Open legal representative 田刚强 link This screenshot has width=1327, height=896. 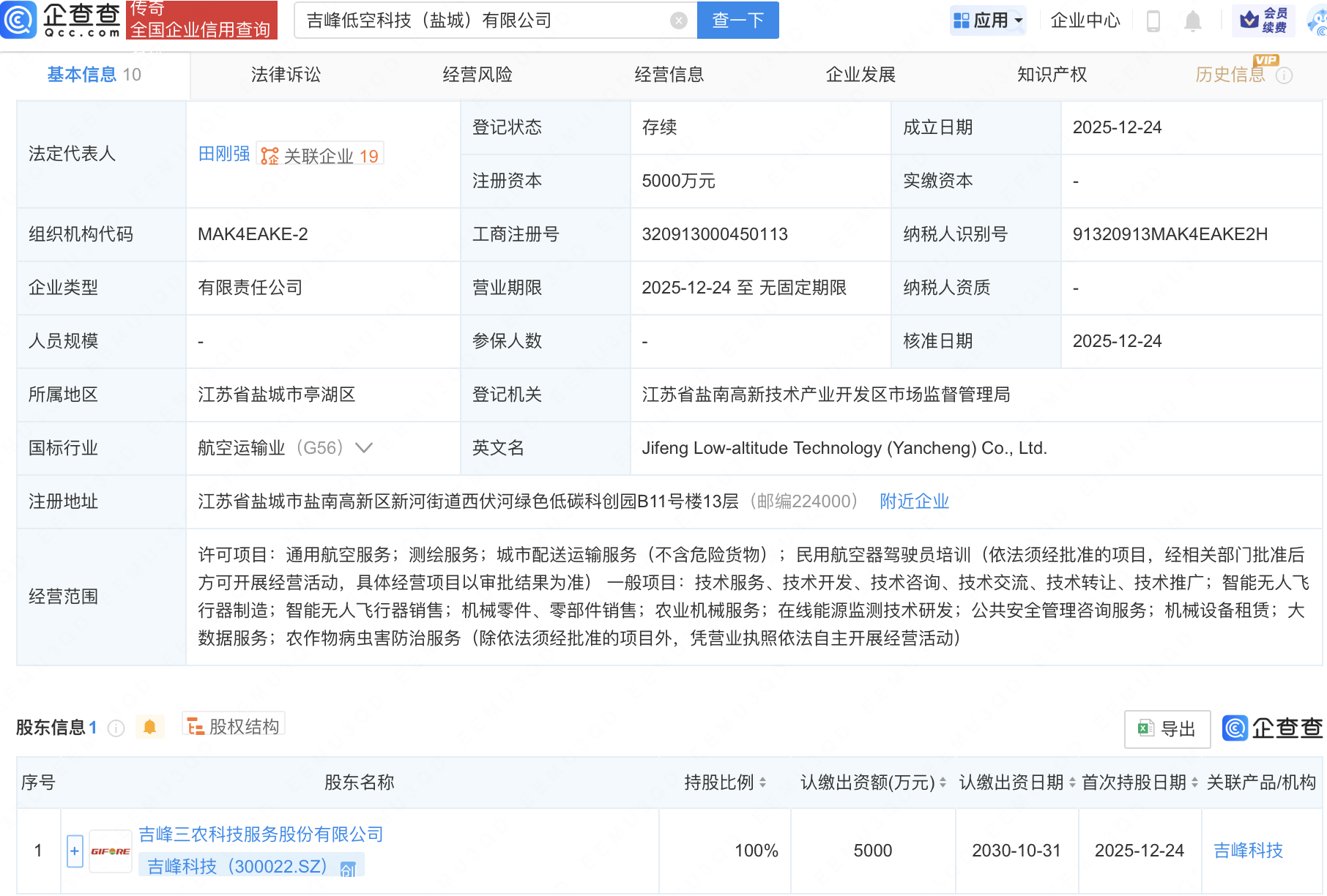224,154
